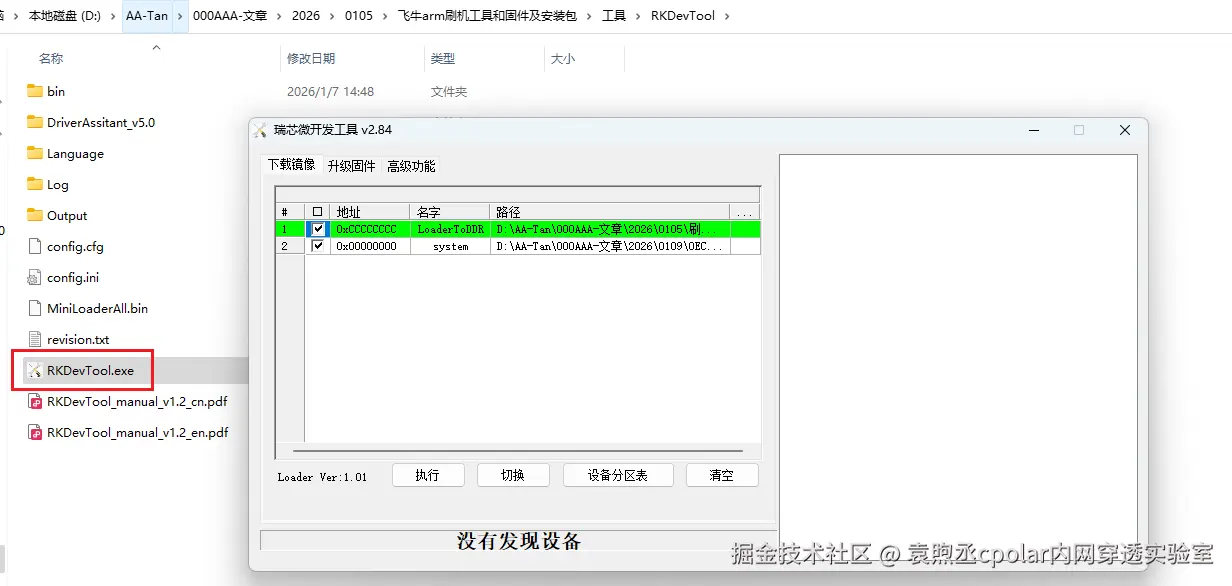This screenshot has height=586, width=1232.
Task: Click the 设备分区表 button
Action: [618, 475]
